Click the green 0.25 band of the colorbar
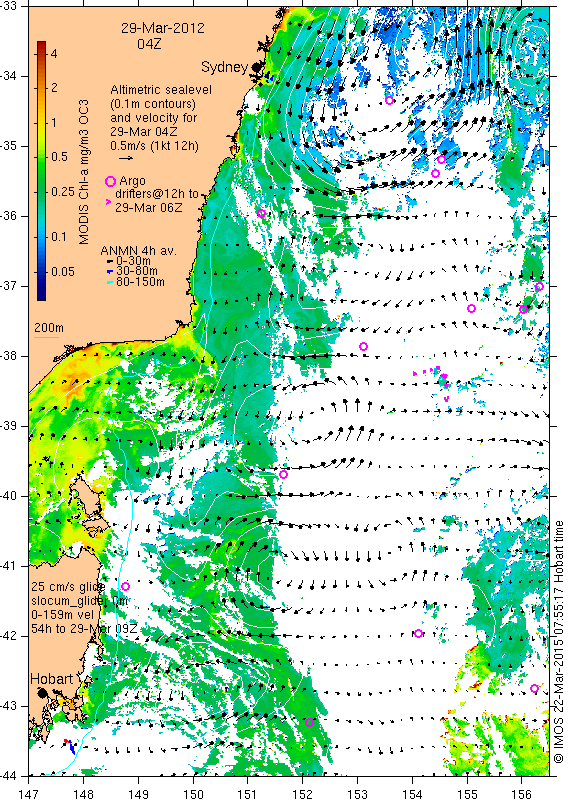This screenshot has height=800, width=570. pos(42,191)
